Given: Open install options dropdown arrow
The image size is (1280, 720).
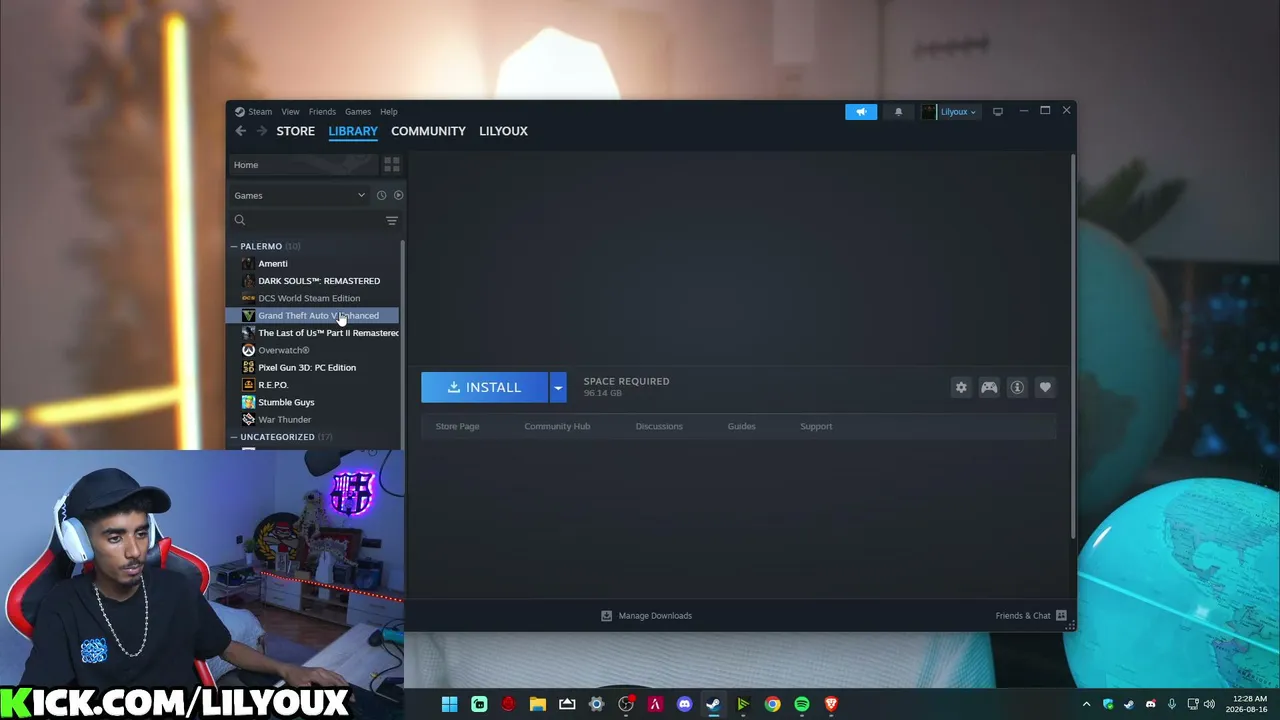Looking at the screenshot, I should [x=558, y=387].
